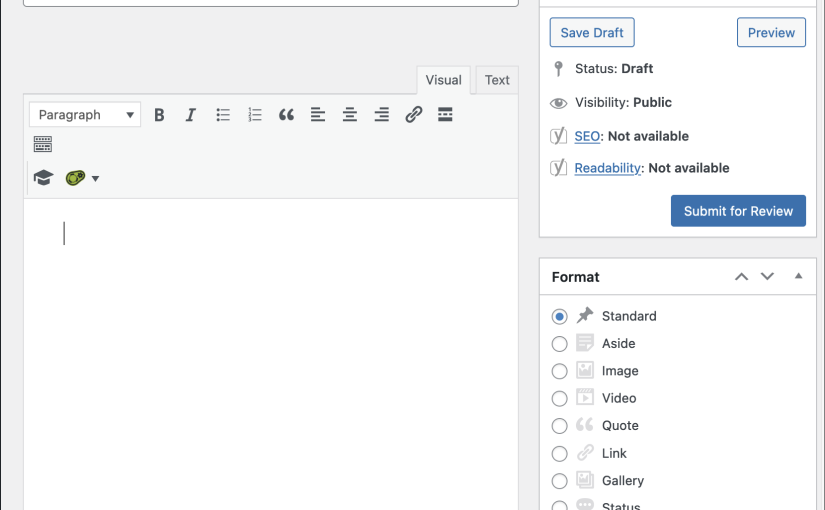
Task: Switch to the Text editor tab
Action: [497, 80]
